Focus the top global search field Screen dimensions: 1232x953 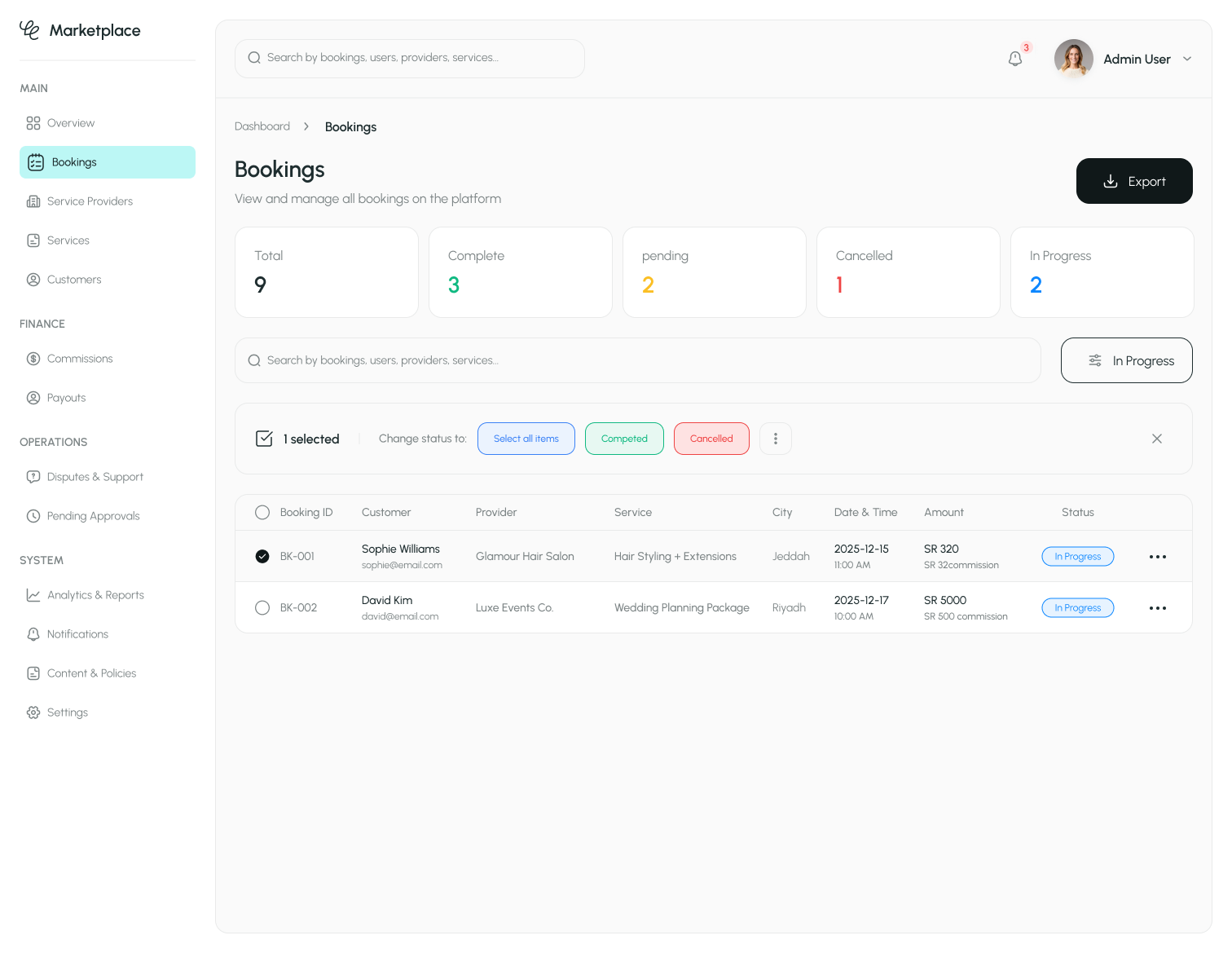[x=410, y=59]
